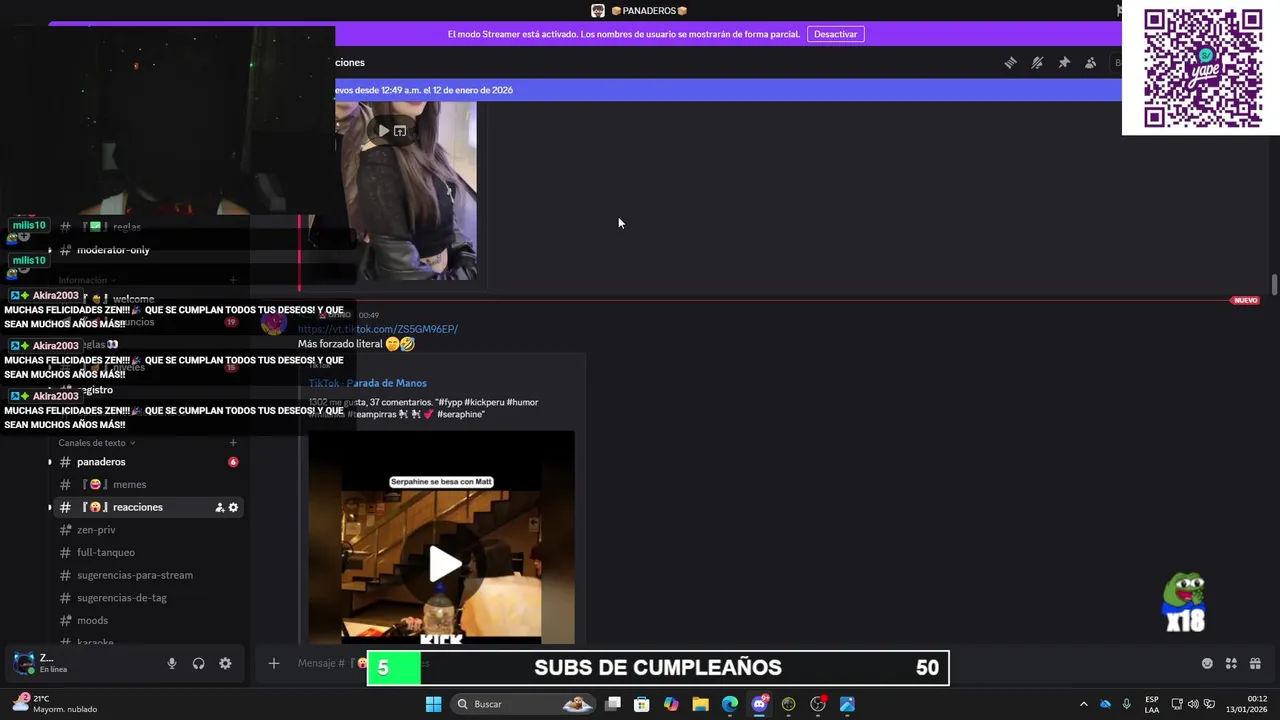Open the Windows Start menu
1280x720 pixels.
click(433, 704)
